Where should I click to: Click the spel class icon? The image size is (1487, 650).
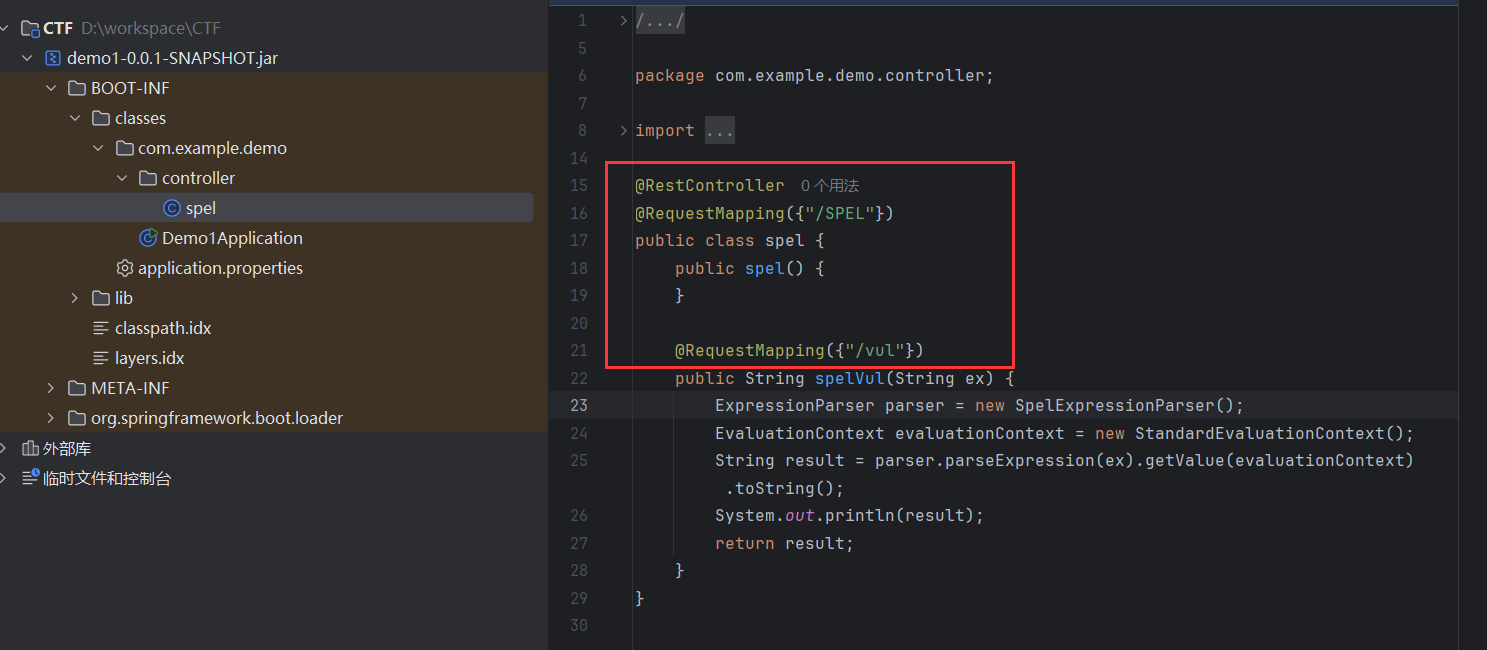pos(172,208)
